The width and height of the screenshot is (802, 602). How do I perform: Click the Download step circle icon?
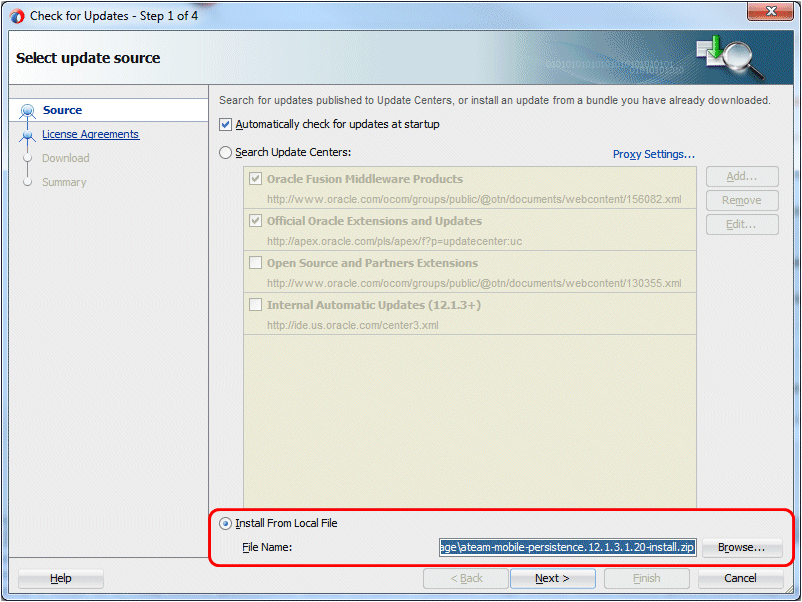point(28,158)
